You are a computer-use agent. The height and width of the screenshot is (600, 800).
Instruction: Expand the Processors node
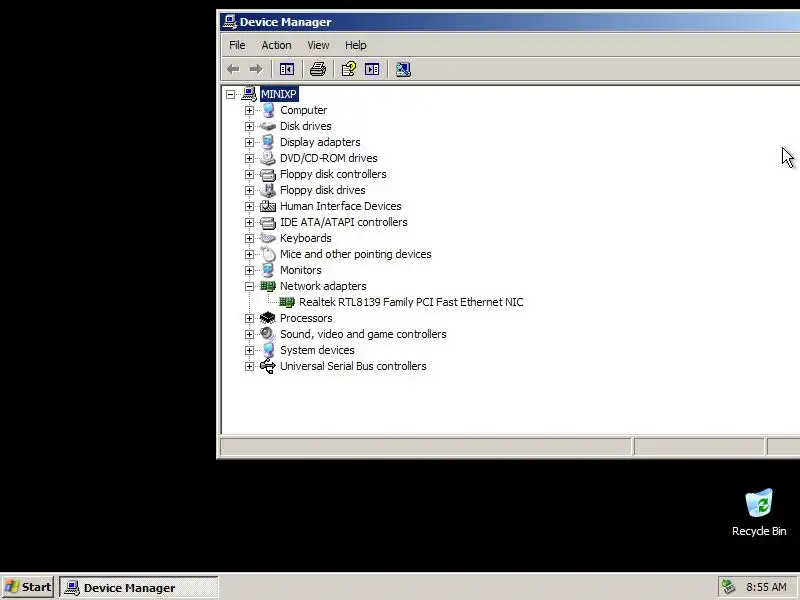point(249,318)
